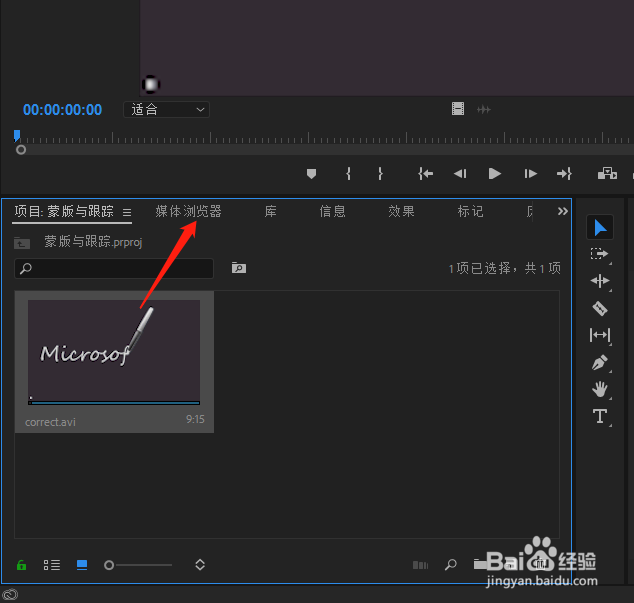This screenshot has width=634, height=603.
Task: Select the Slip tool
Action: 600,335
